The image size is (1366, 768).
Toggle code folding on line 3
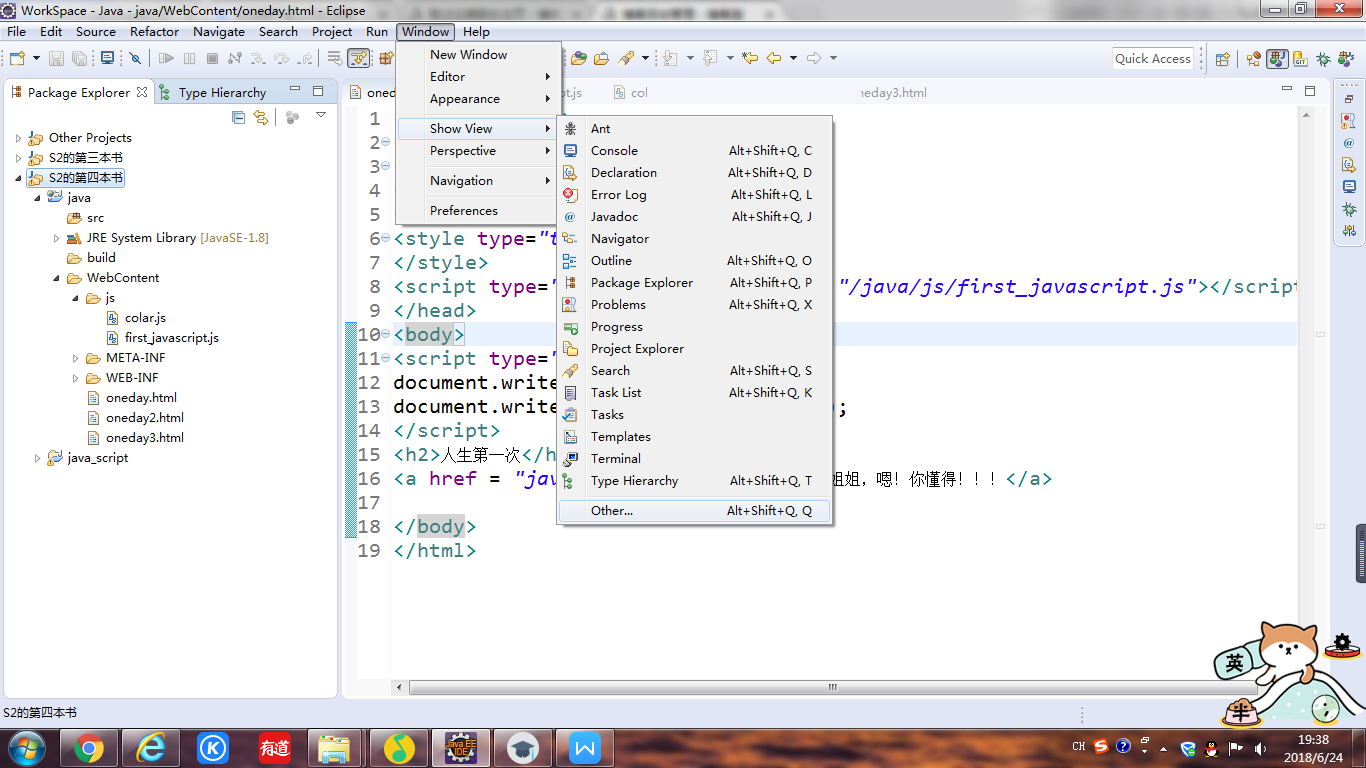pyautogui.click(x=386, y=165)
